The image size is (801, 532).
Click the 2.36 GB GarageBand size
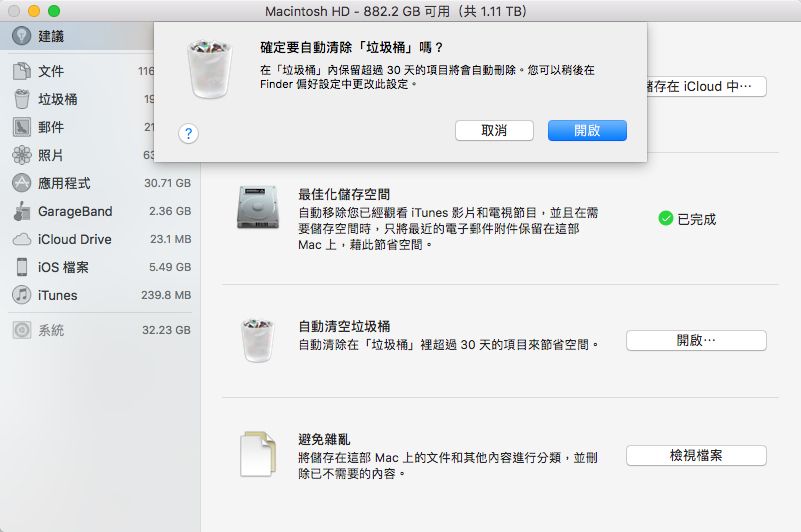pyautogui.click(x=170, y=211)
